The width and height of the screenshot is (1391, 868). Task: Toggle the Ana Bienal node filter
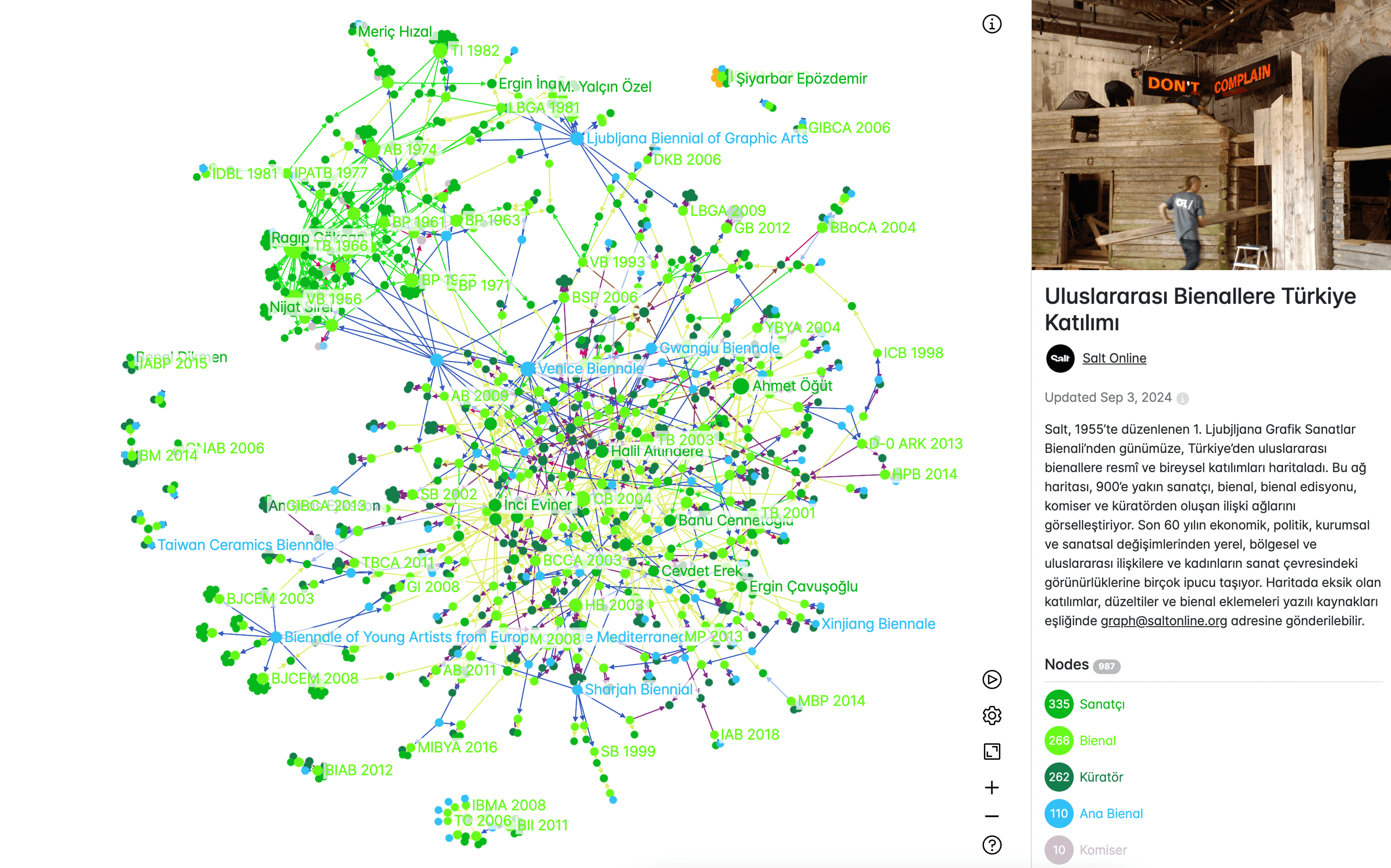click(1110, 813)
